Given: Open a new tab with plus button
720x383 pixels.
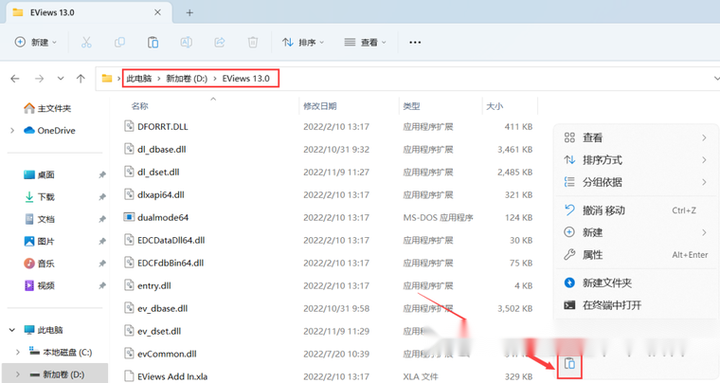Looking at the screenshot, I should point(190,13).
